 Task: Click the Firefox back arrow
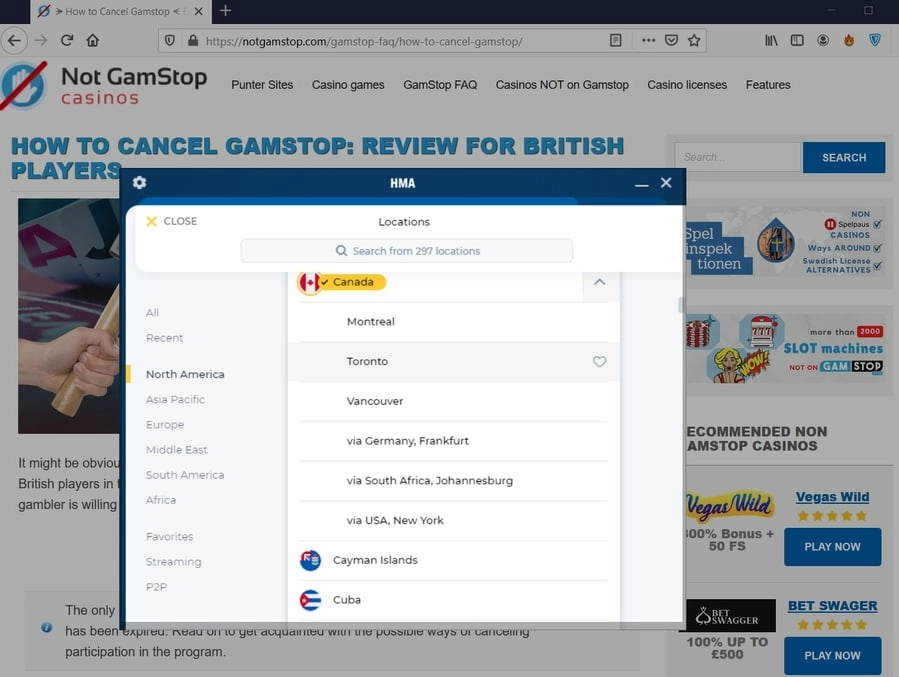pyautogui.click(x=14, y=40)
